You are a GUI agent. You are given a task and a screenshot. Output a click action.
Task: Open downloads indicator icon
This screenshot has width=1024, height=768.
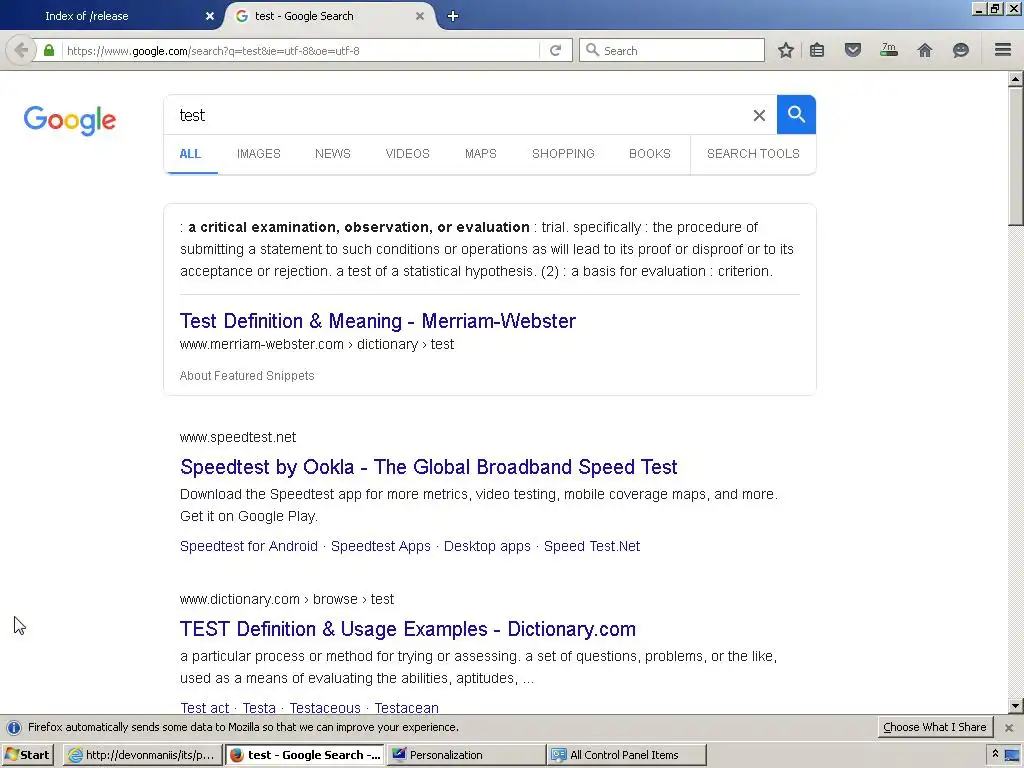[889, 50]
